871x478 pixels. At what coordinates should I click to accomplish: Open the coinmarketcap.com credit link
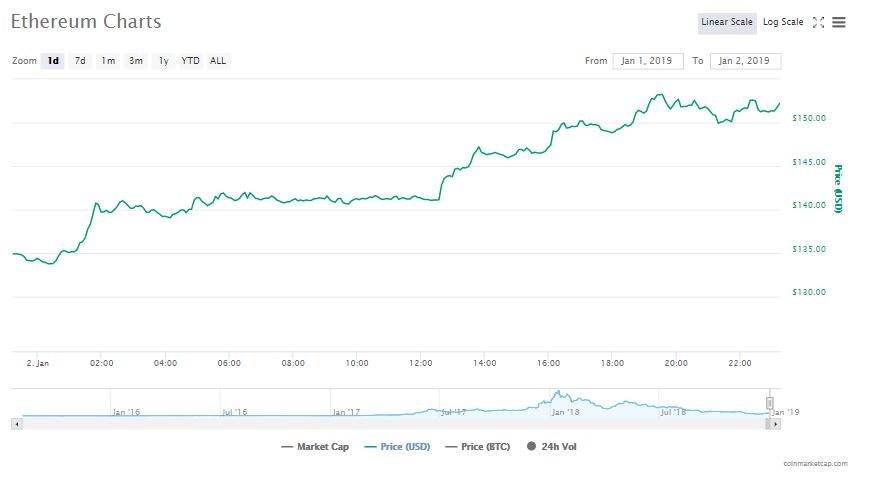click(x=815, y=463)
